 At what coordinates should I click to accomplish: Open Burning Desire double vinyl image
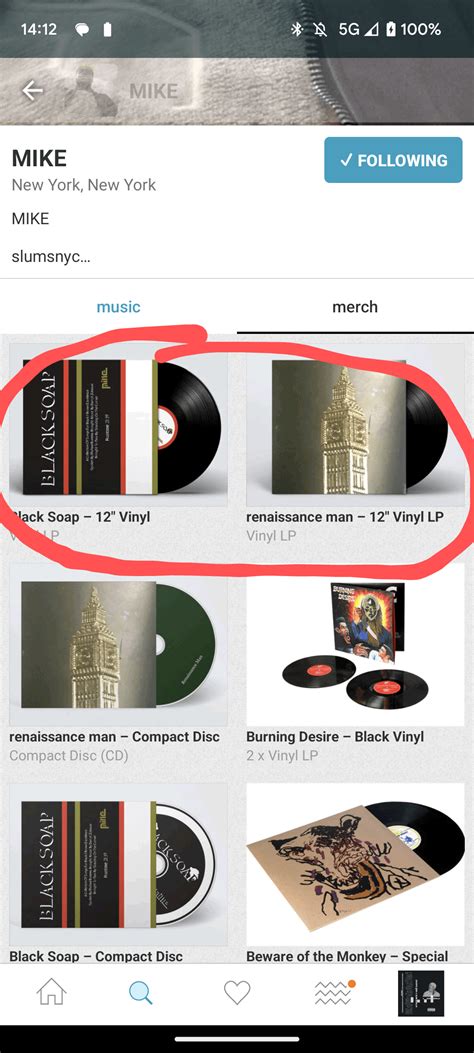tap(355, 643)
